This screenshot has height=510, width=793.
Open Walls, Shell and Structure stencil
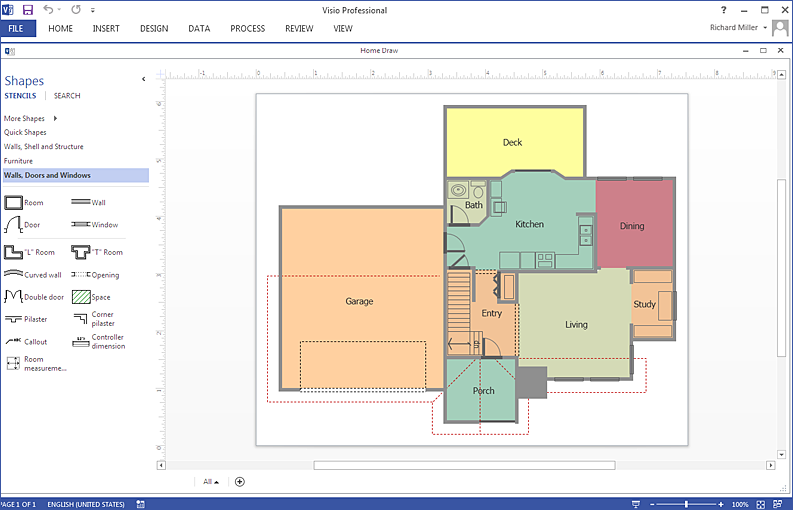click(x=43, y=146)
